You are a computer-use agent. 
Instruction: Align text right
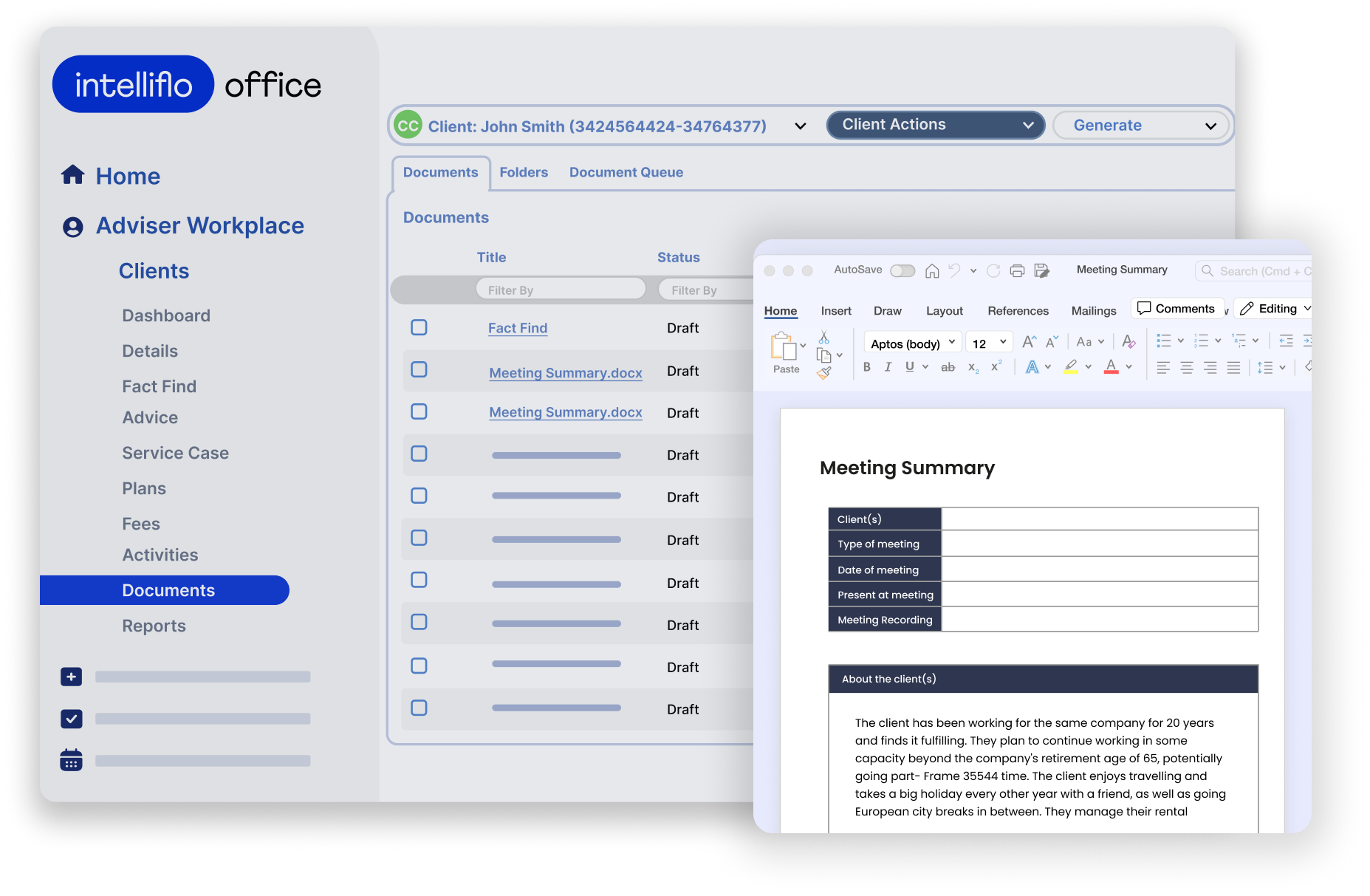[x=1210, y=367]
